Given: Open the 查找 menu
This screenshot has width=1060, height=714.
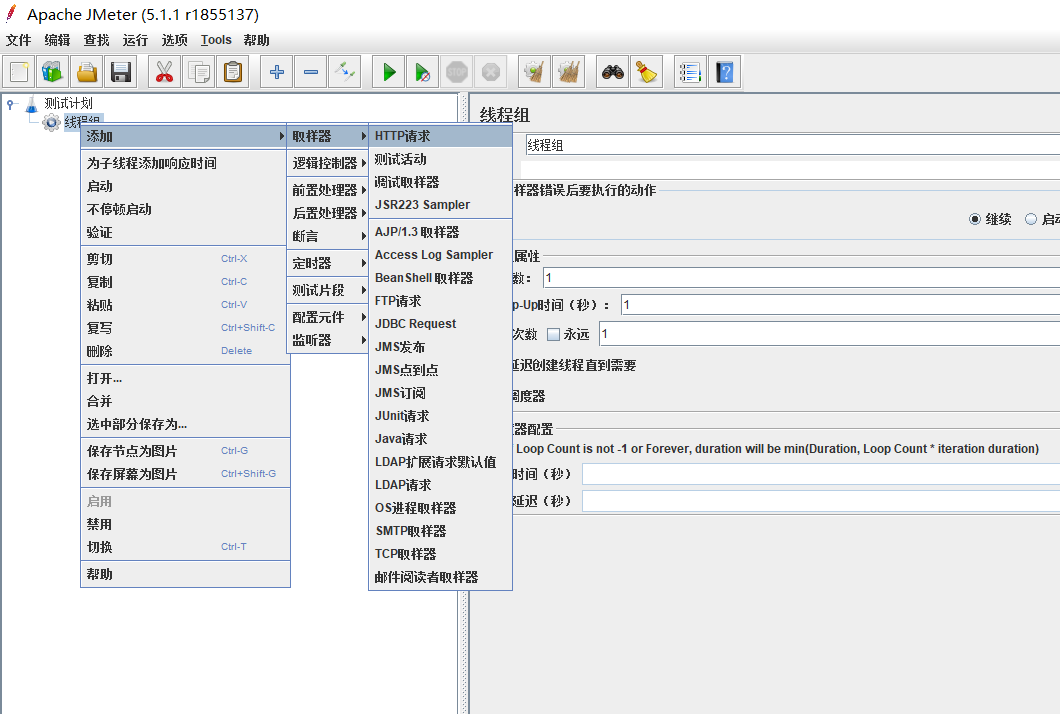Looking at the screenshot, I should pos(97,40).
